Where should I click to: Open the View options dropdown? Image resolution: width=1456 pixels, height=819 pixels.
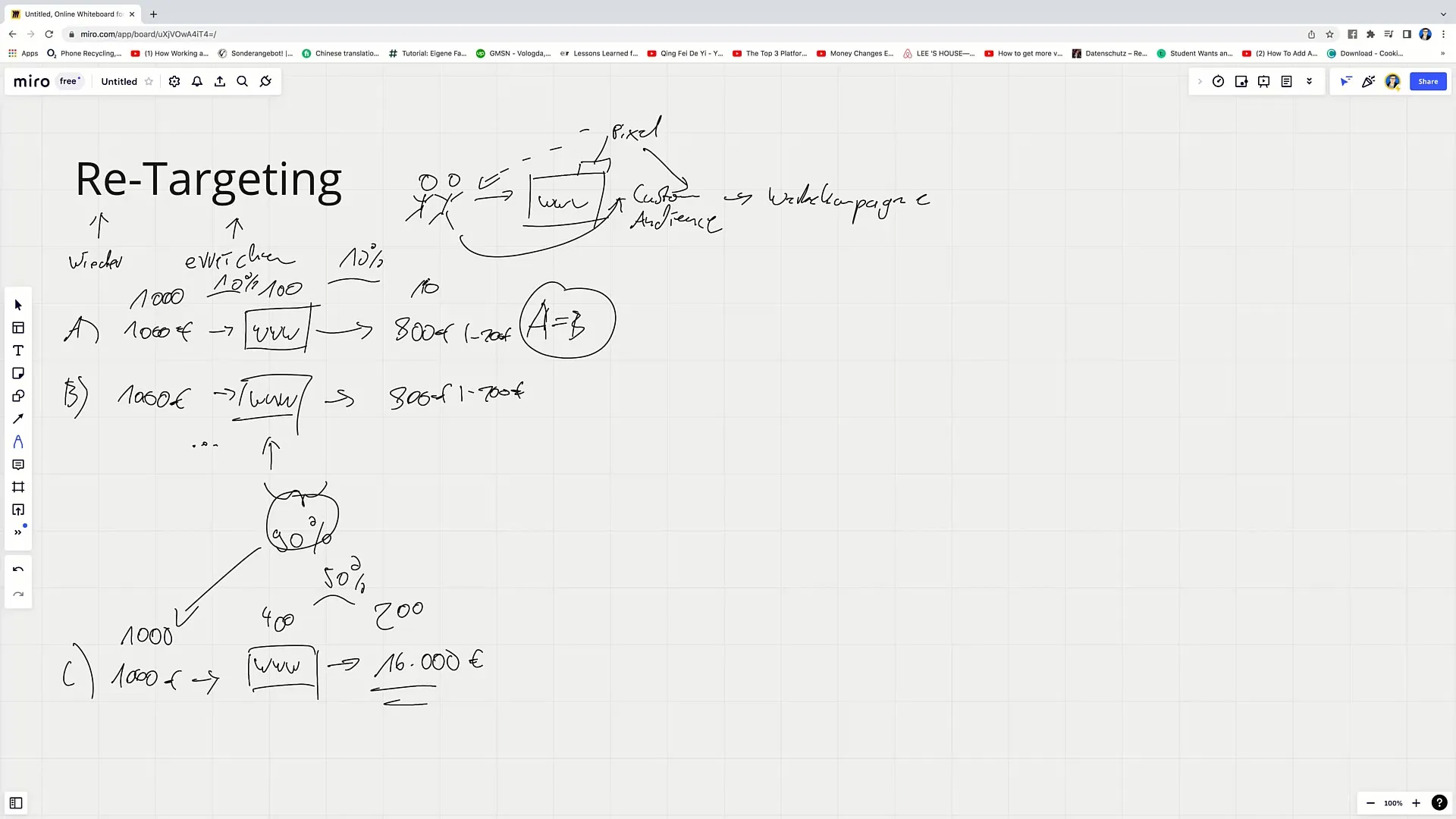coord(1312,81)
